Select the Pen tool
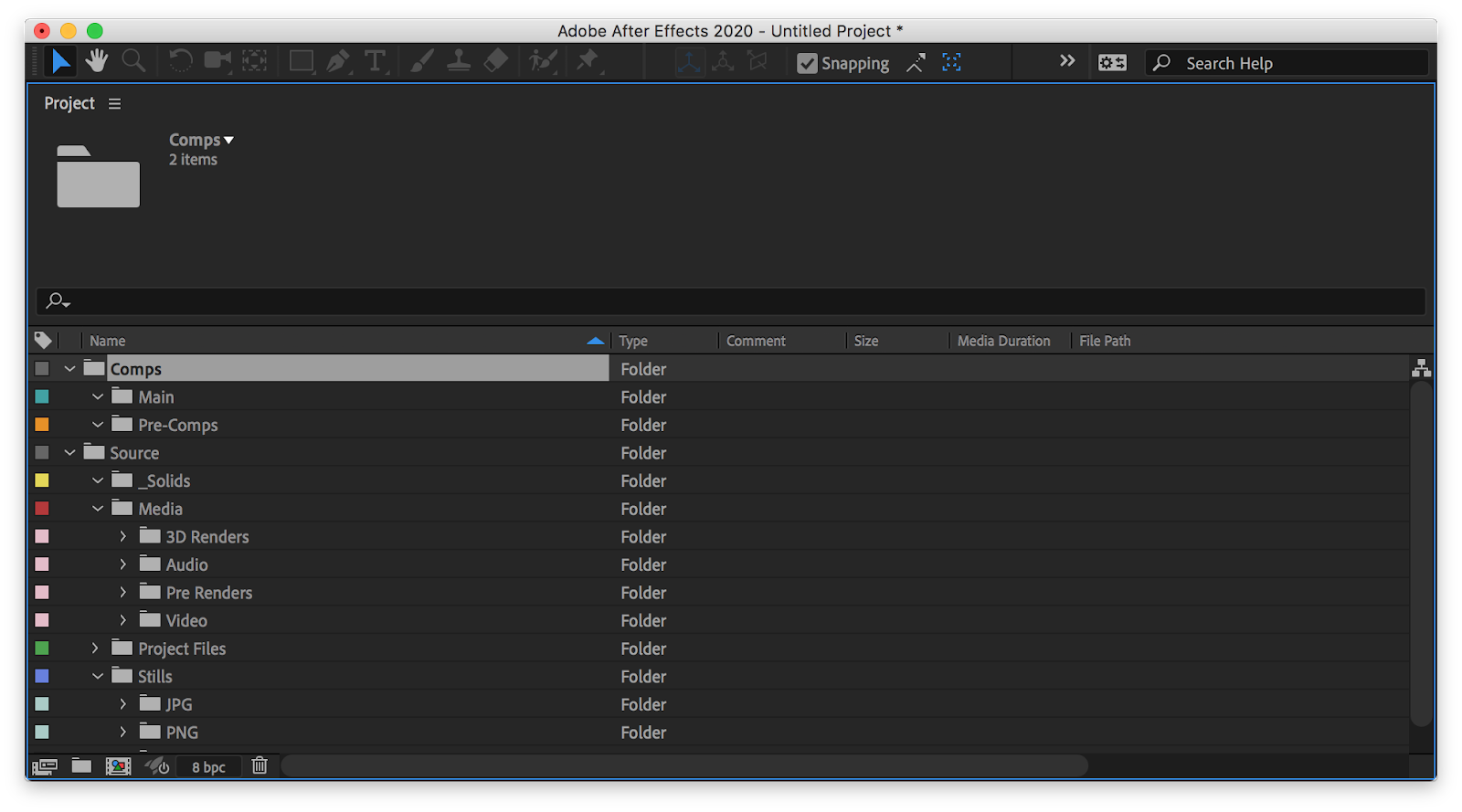Screen dimensions: 1462x812 [x=338, y=61]
